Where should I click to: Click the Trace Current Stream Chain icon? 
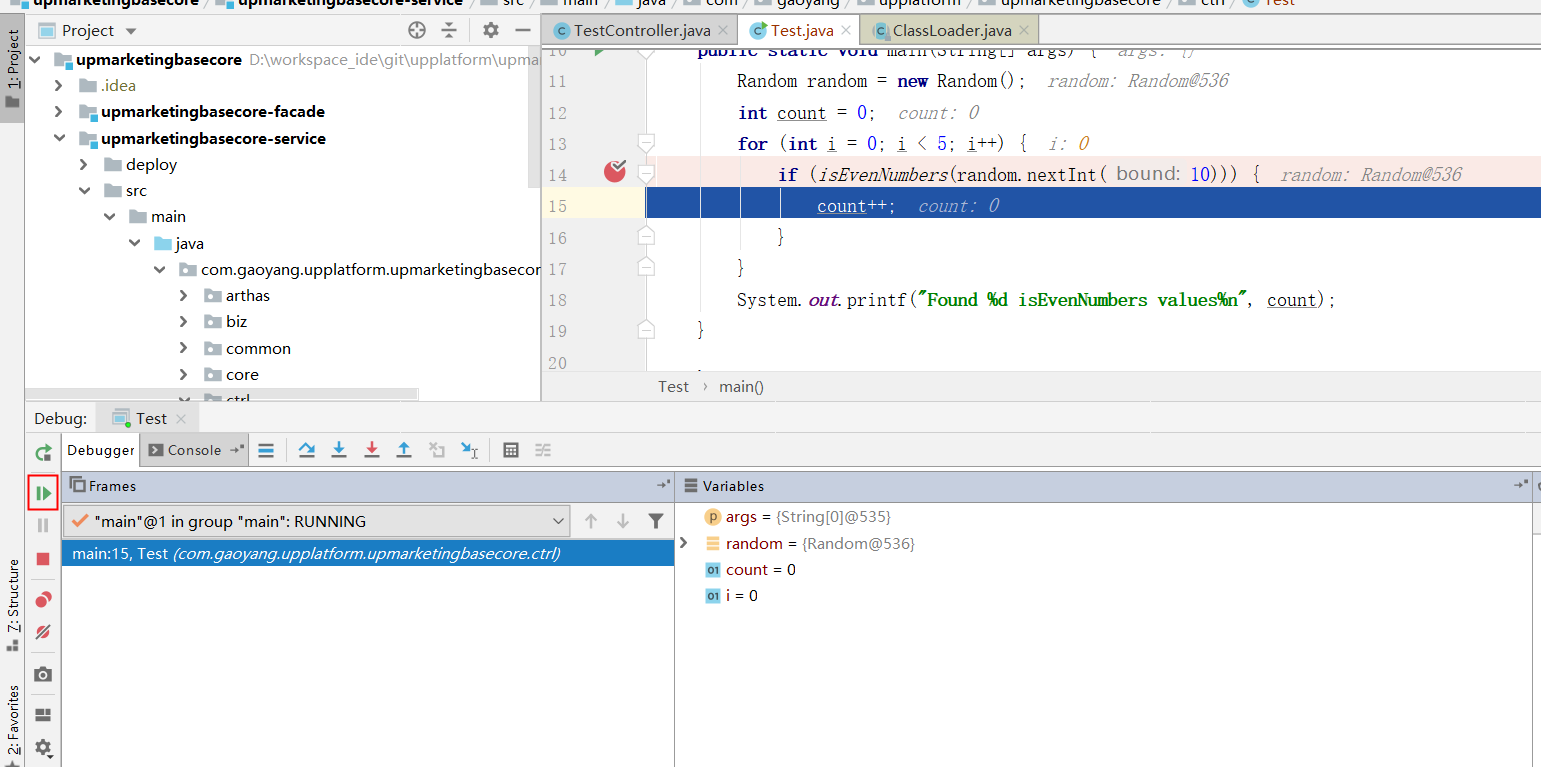coord(543,450)
